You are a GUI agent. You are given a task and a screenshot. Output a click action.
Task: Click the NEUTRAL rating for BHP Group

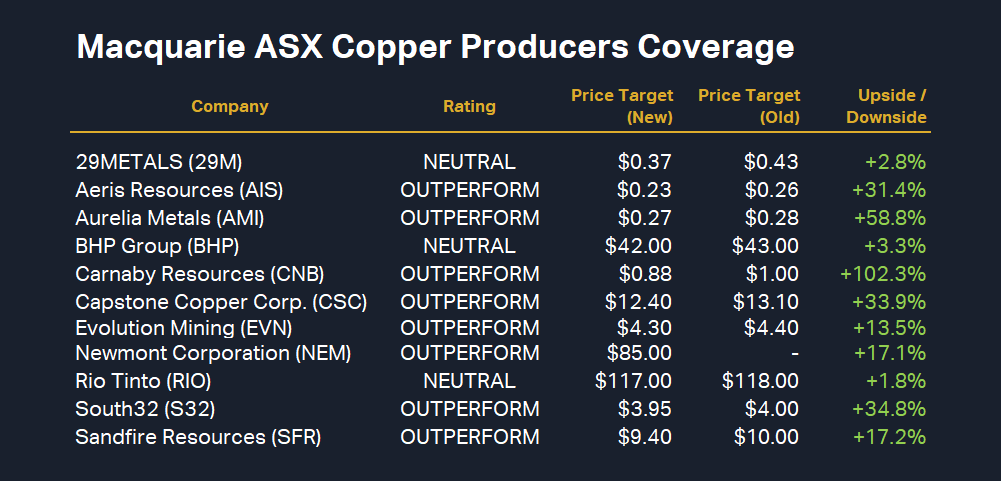pyautogui.click(x=469, y=246)
